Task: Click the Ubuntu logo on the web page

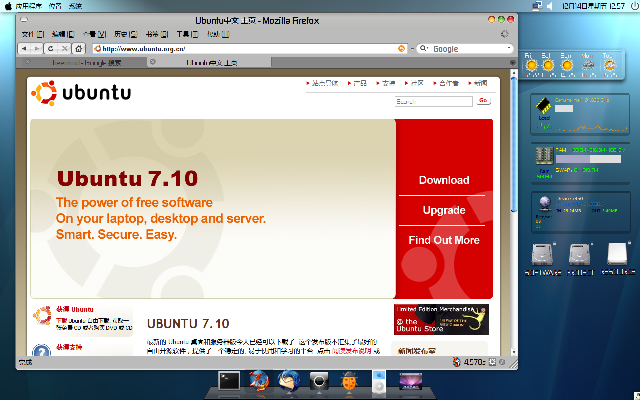Action: [81, 93]
